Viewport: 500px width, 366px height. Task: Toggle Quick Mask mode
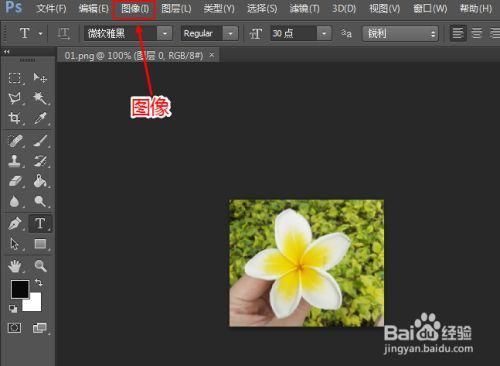(x=14, y=328)
